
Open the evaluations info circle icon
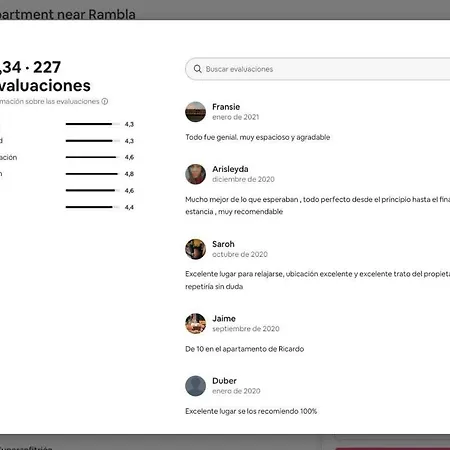[x=105, y=101]
